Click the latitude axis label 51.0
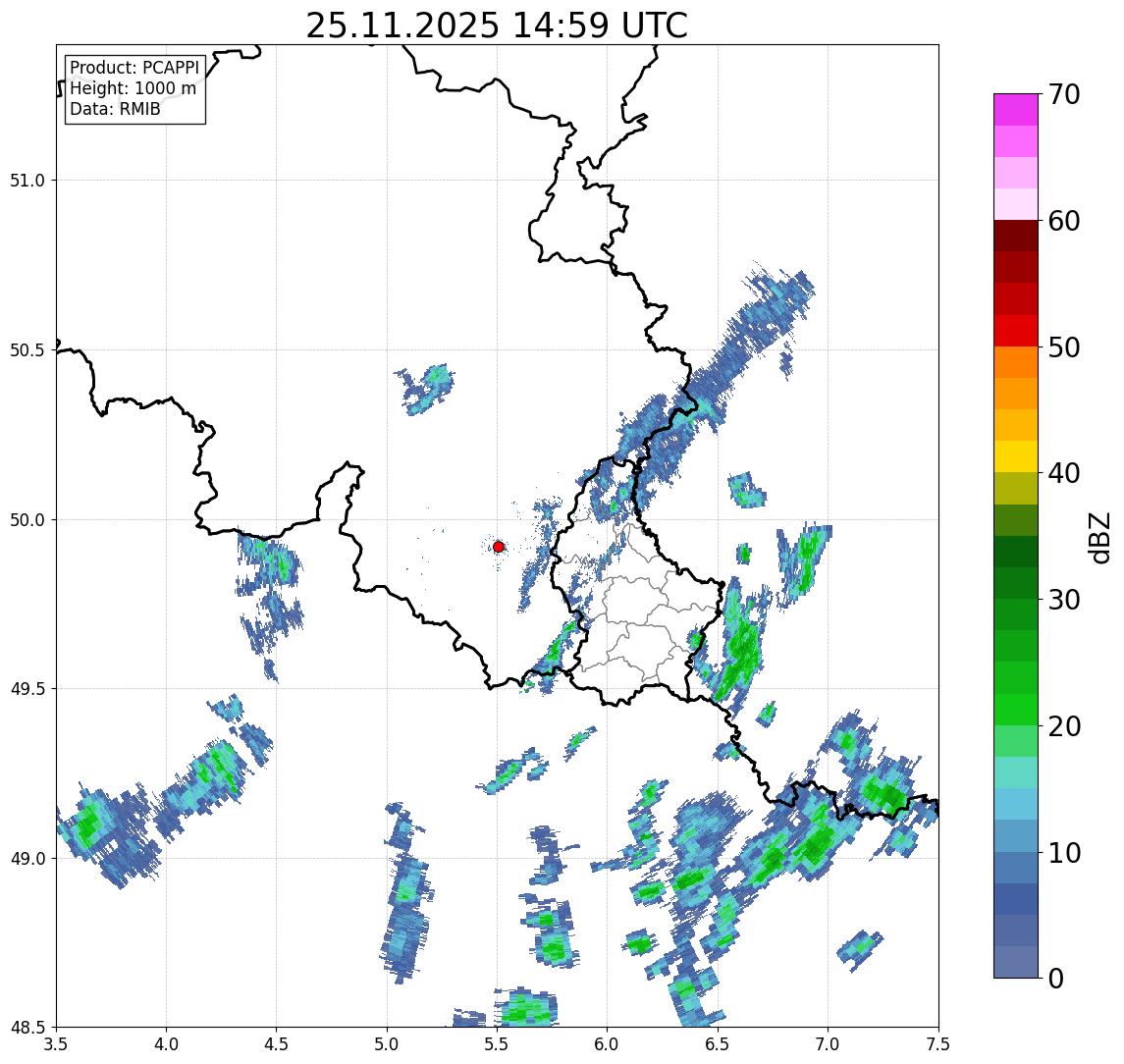Viewport: 1124px width, 1064px height. coord(27,181)
